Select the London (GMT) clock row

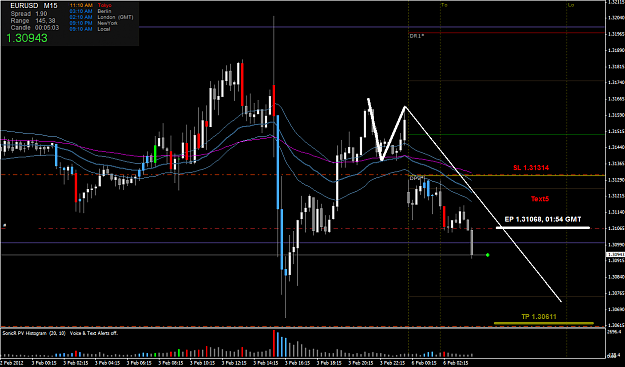point(101,18)
